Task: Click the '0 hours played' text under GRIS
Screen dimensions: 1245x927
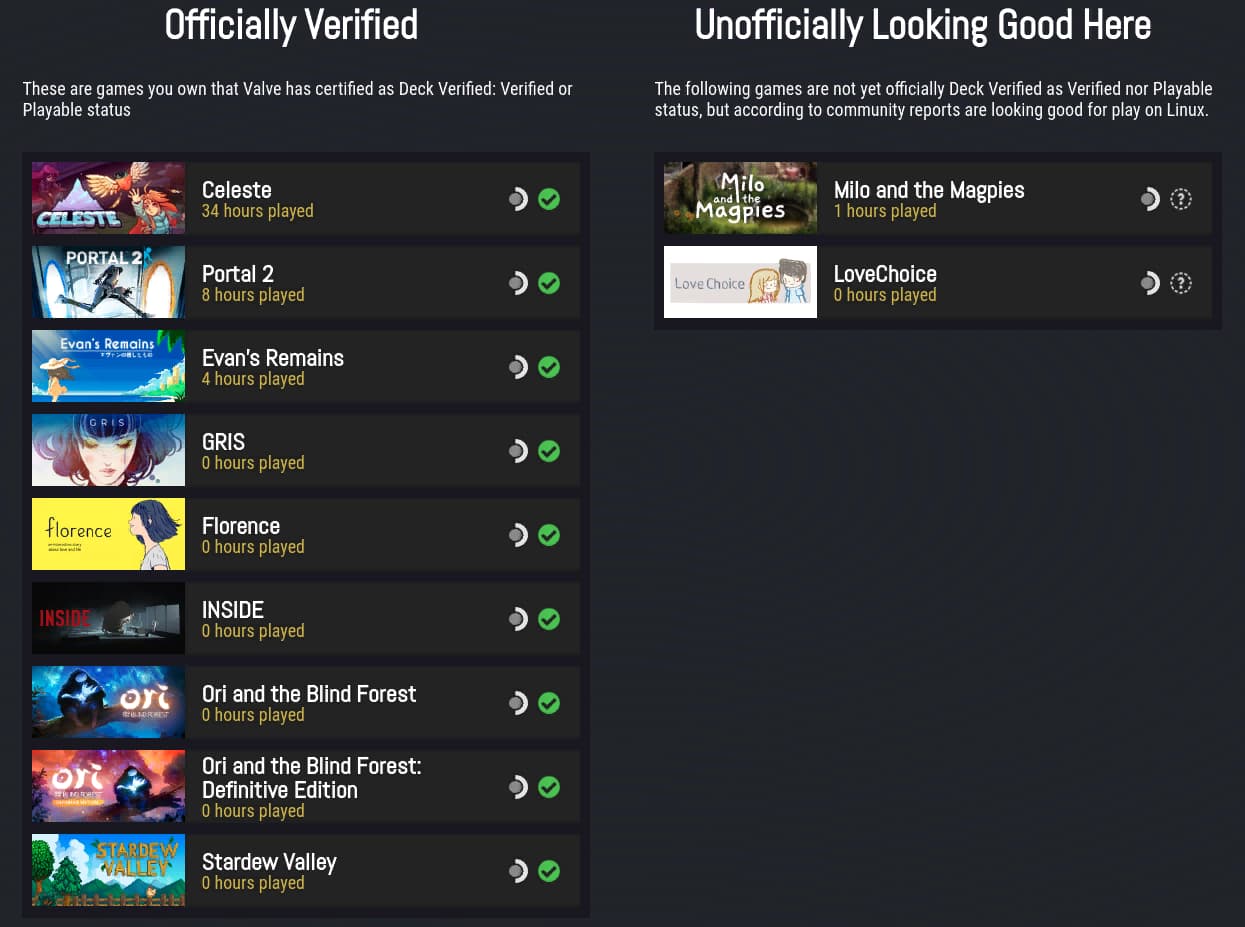Action: click(x=253, y=463)
